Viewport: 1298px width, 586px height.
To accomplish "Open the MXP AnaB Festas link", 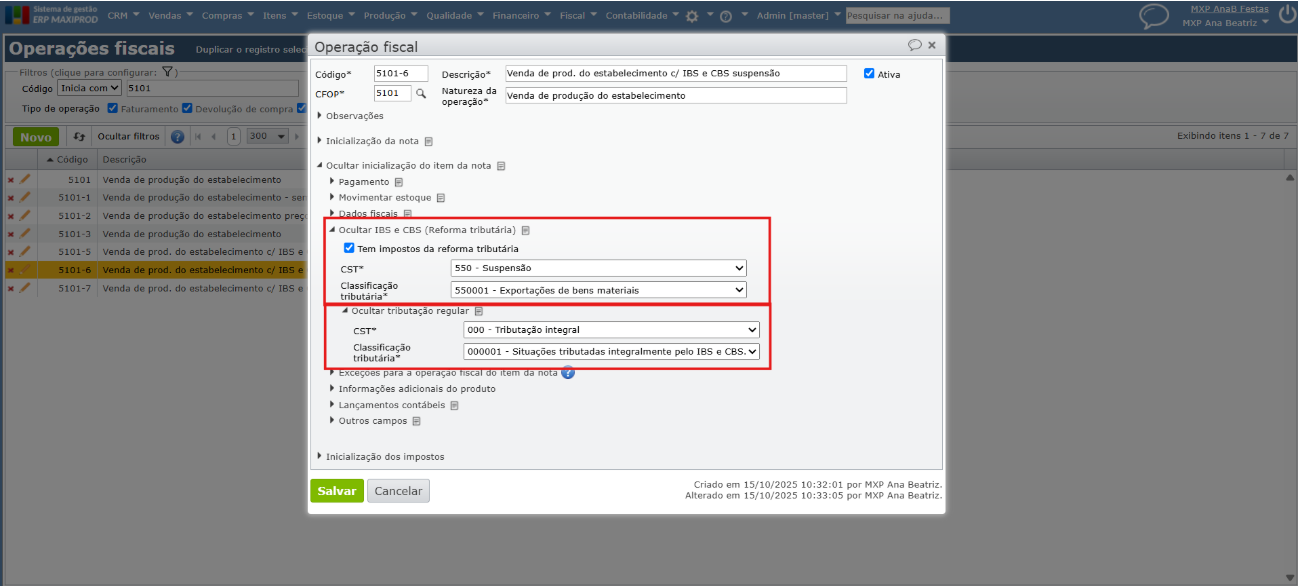I will coord(1229,9).
